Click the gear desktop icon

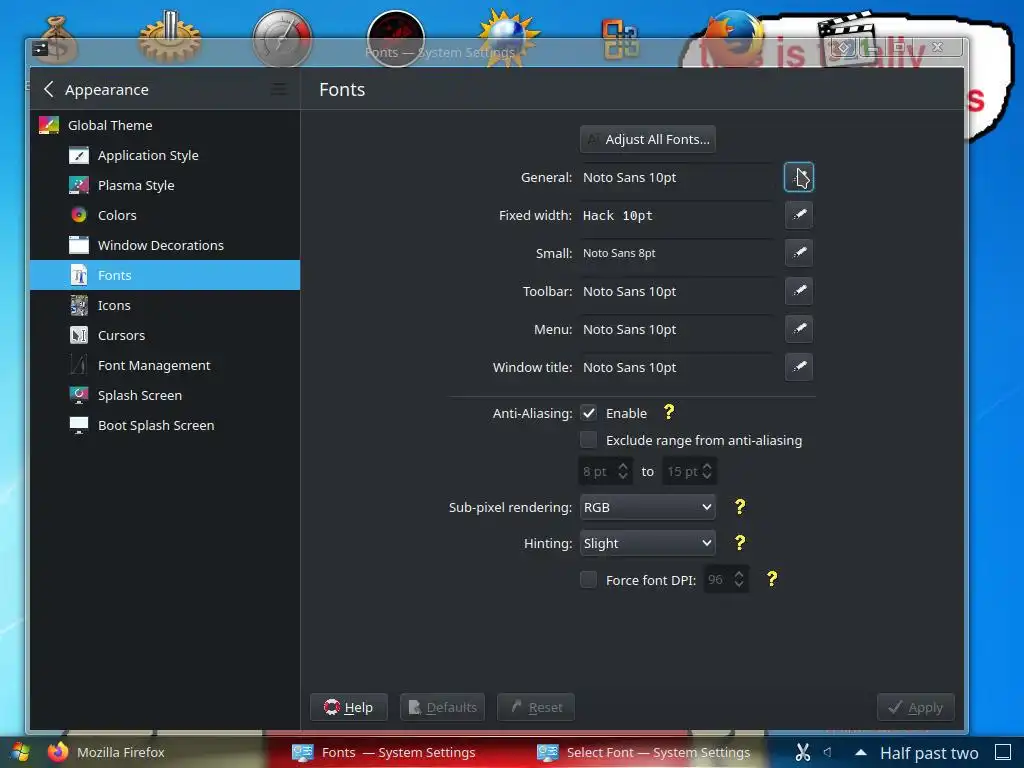(170, 37)
